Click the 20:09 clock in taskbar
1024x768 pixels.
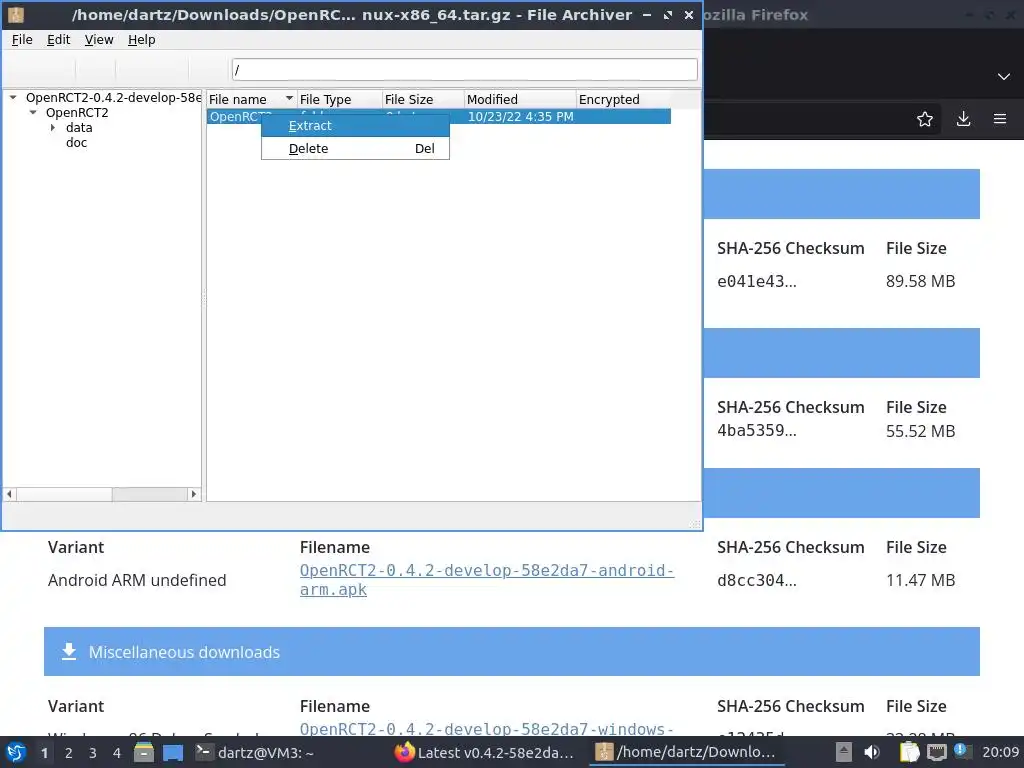click(1000, 752)
